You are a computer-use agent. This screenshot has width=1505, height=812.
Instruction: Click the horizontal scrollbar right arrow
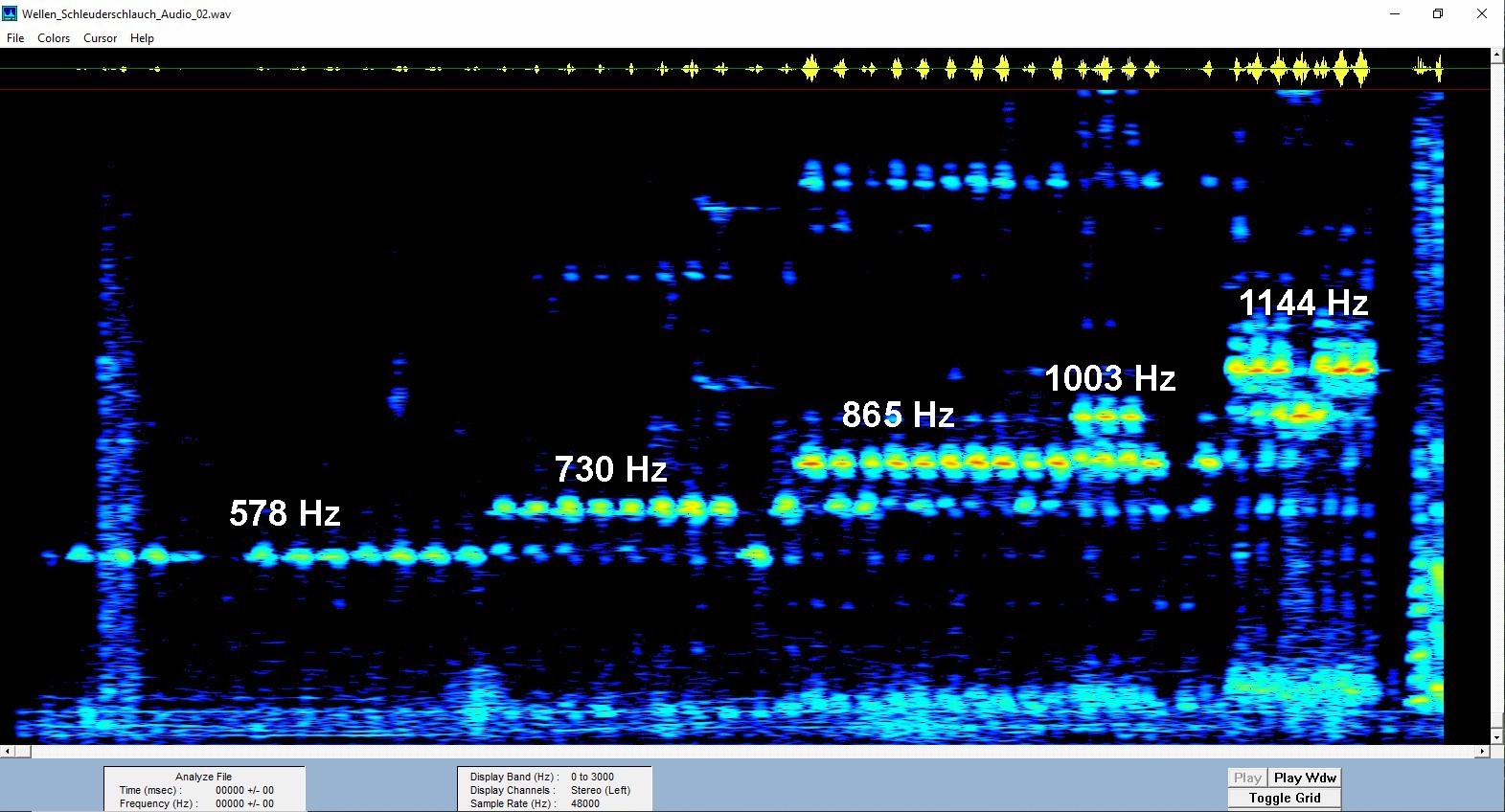[x=1483, y=752]
